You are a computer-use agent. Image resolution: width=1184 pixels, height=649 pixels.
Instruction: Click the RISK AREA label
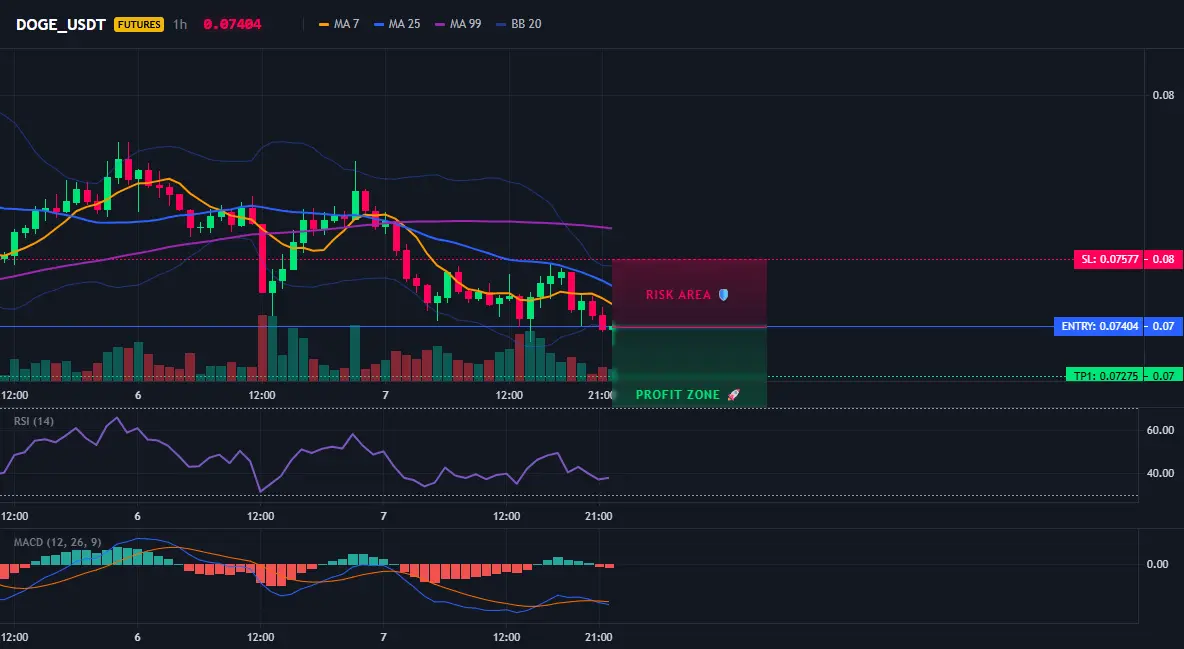tap(678, 295)
